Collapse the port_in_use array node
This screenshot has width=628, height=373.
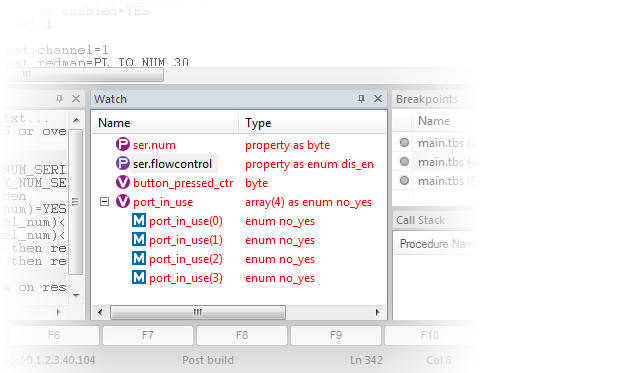(104, 202)
